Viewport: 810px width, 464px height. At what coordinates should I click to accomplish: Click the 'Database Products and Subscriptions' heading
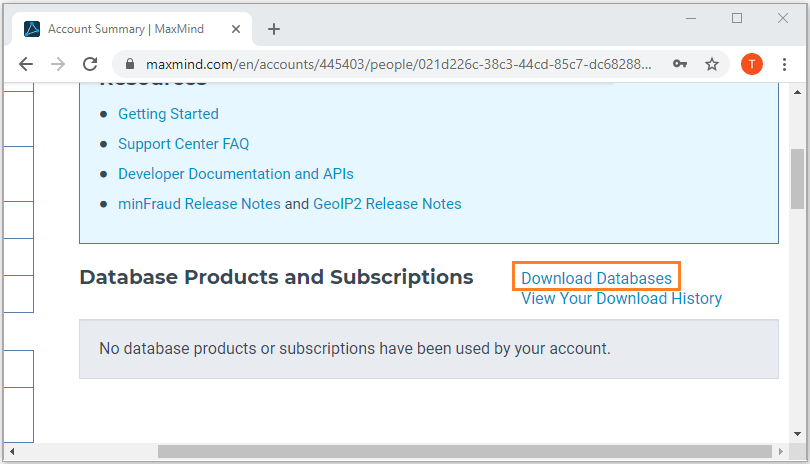(x=276, y=277)
